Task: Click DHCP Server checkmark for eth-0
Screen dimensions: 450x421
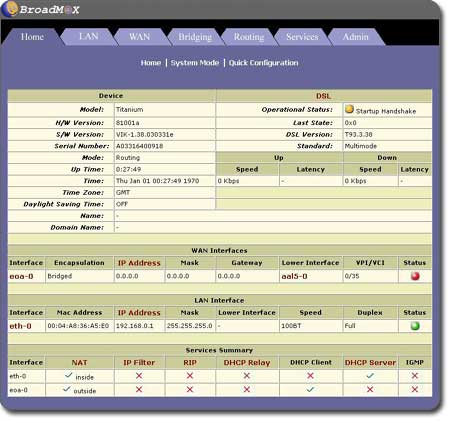Action: point(370,376)
